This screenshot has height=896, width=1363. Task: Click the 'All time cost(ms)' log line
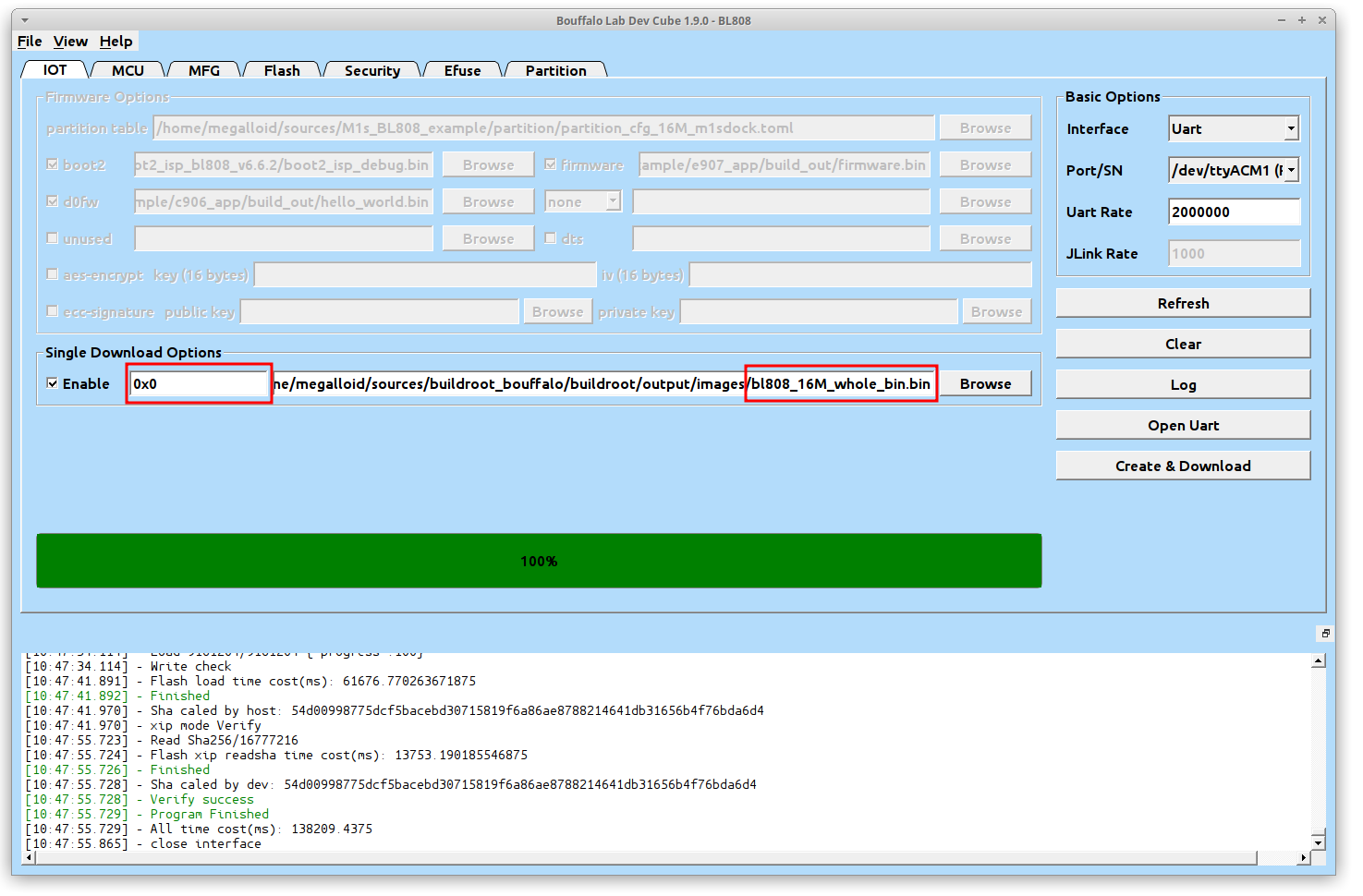tap(199, 829)
